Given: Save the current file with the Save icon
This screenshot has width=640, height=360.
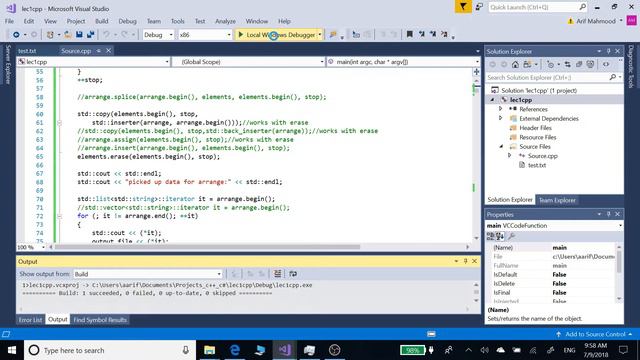Looking at the screenshot, I should 79,35.
